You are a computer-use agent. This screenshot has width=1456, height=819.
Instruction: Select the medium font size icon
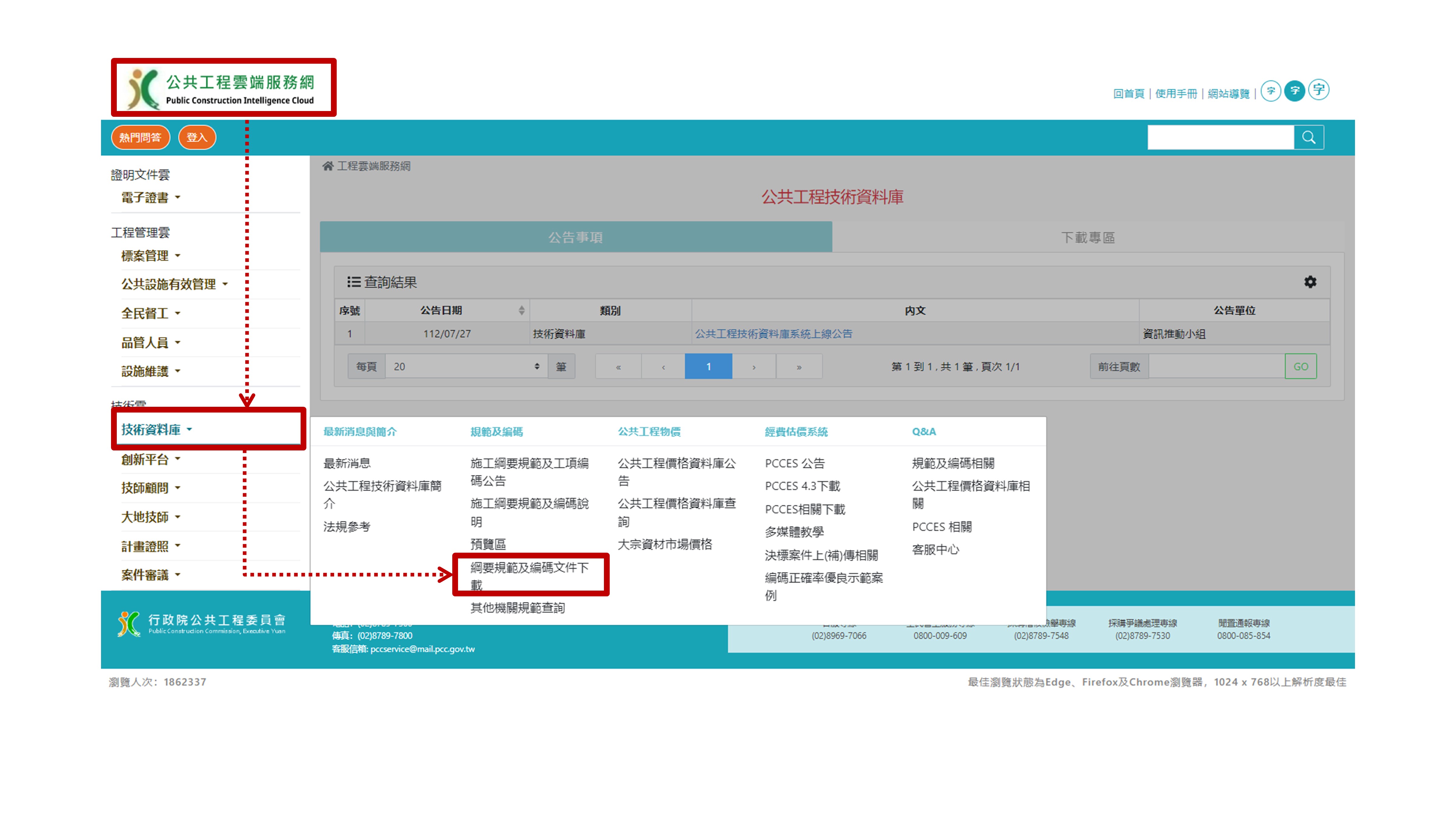[x=1294, y=90]
